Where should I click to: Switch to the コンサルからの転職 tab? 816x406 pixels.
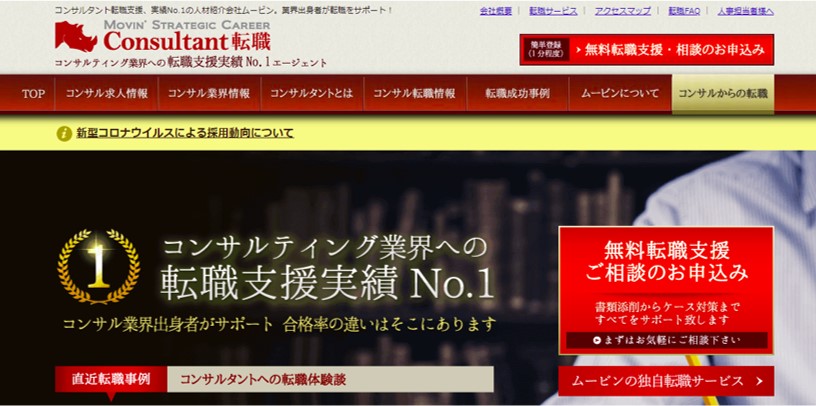(723, 94)
